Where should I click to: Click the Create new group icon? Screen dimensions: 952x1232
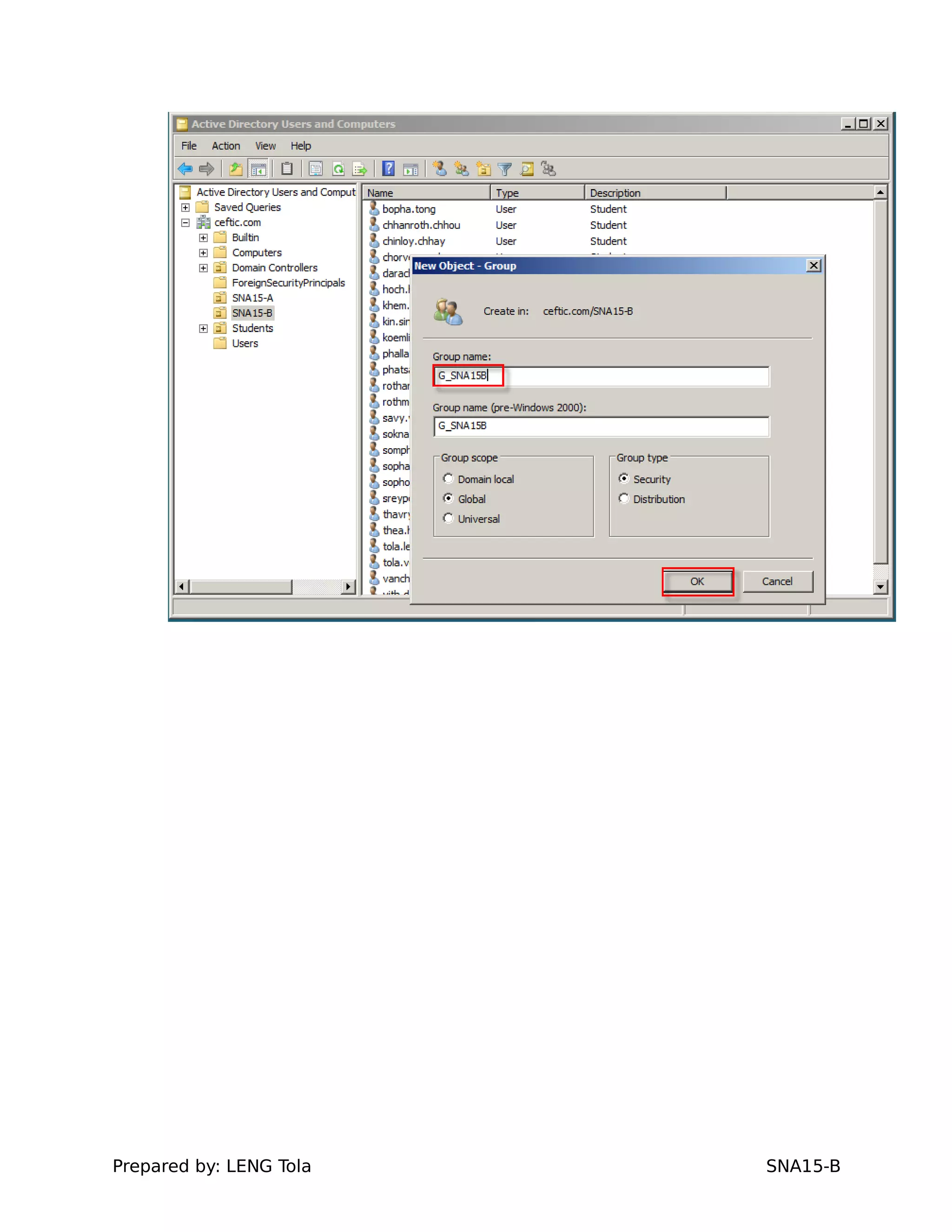461,169
